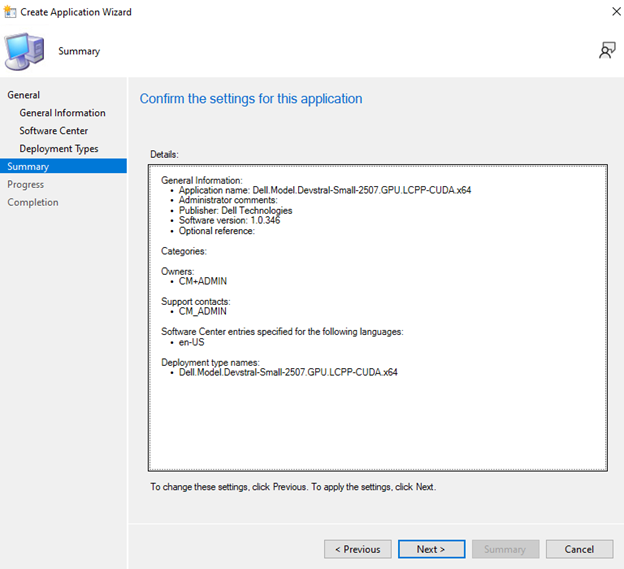Click the Categories label in details
This screenshot has width=624, height=569.
coord(183,251)
